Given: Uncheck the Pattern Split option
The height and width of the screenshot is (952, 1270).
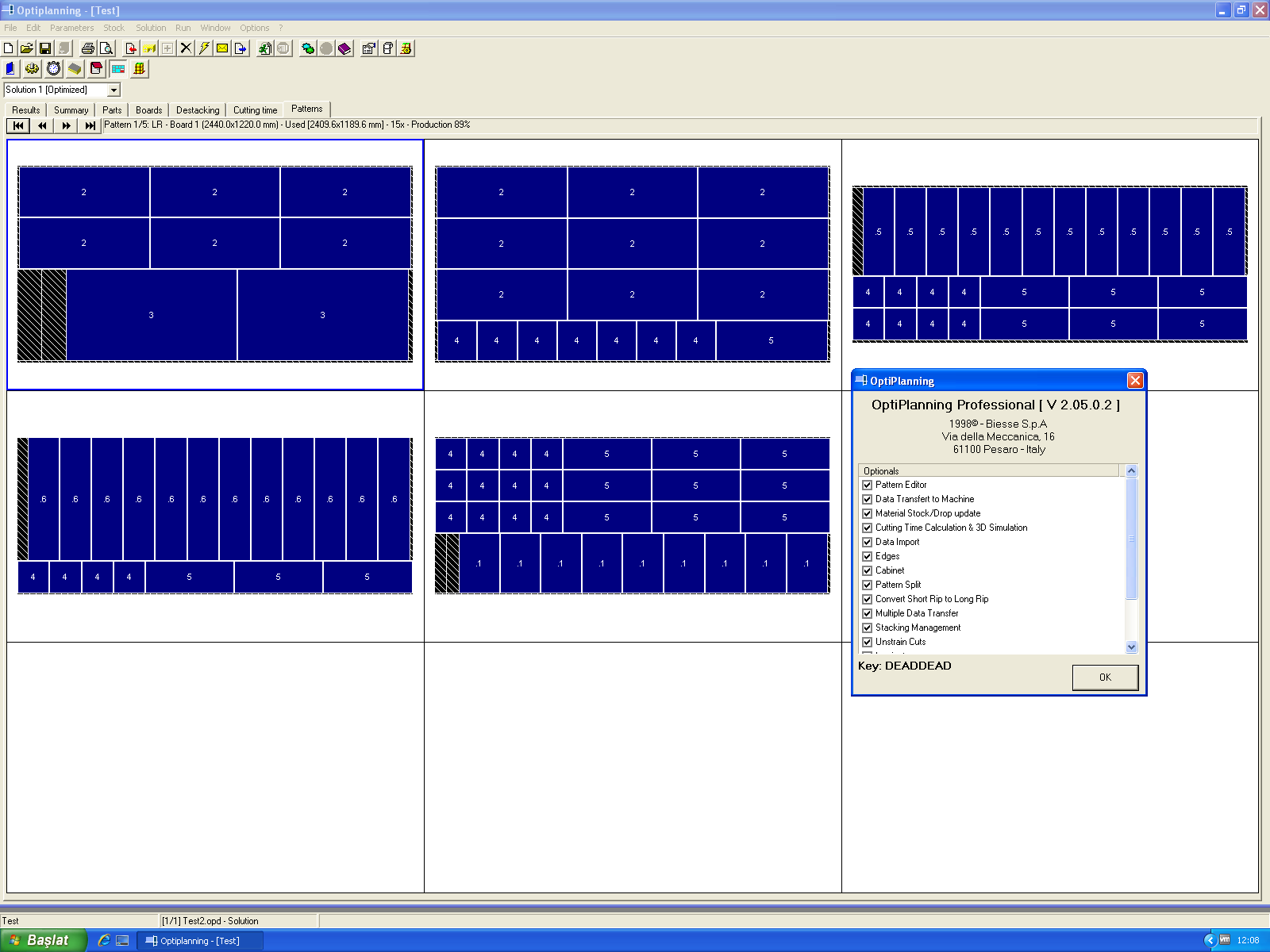Looking at the screenshot, I should (868, 585).
